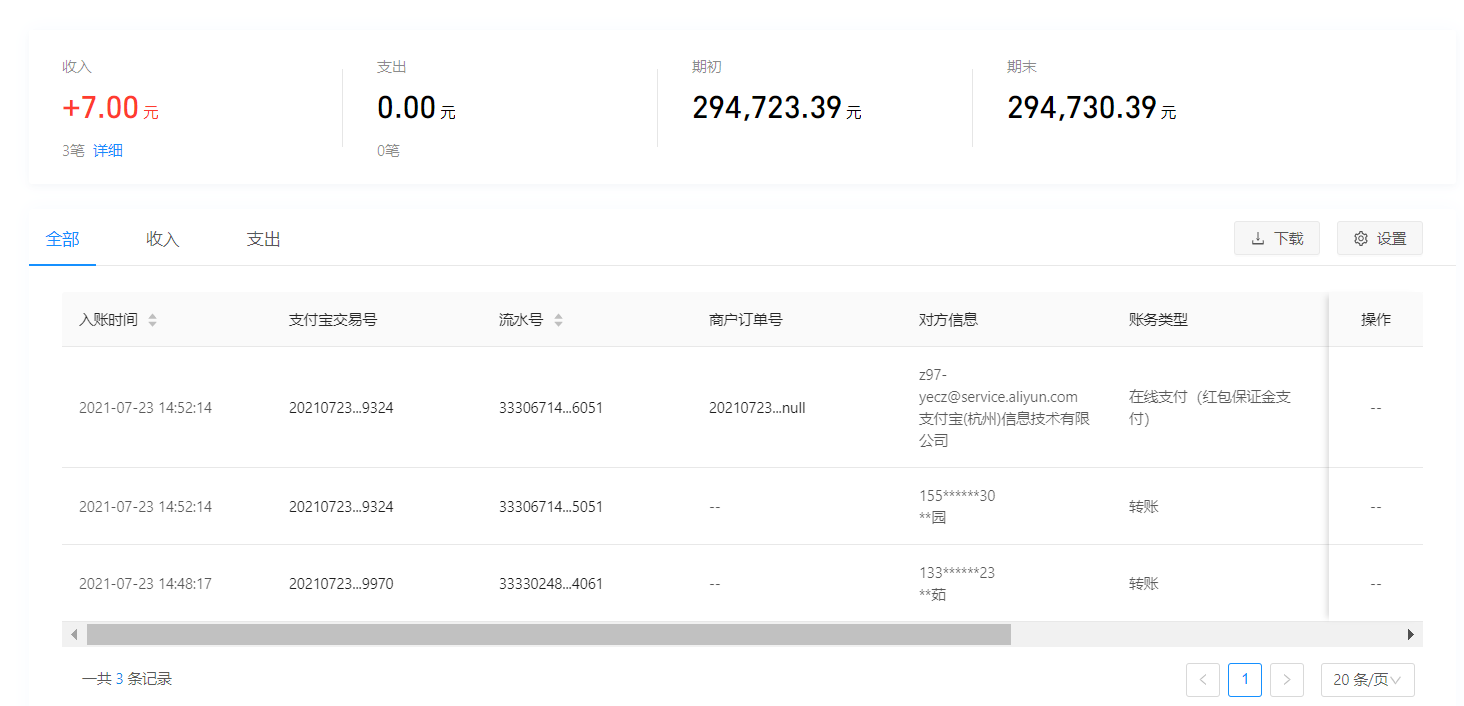Image resolution: width=1464 pixels, height=706 pixels.
Task: Click the horizontal scrollbar thumb
Action: [548, 634]
